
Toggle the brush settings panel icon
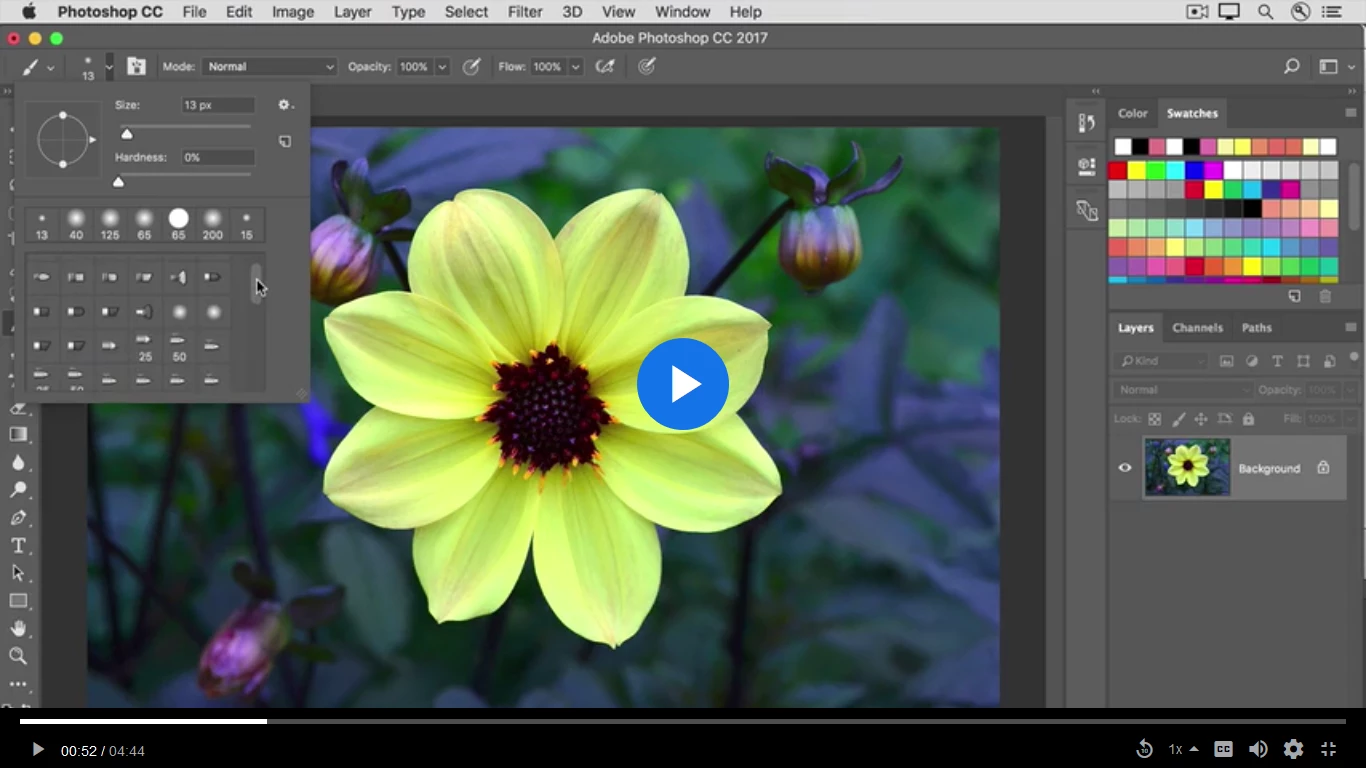(137, 67)
